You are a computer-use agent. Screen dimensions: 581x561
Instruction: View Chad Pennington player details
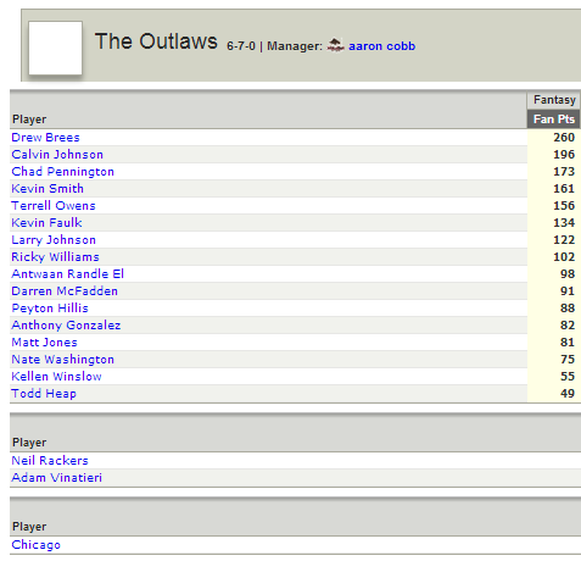[63, 172]
